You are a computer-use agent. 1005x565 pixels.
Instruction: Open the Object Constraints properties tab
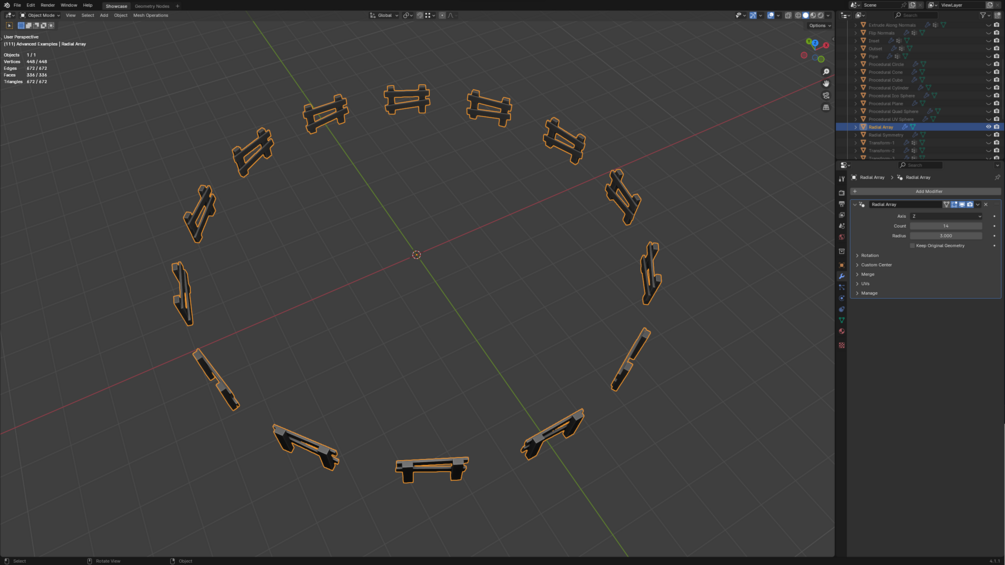pyautogui.click(x=842, y=309)
